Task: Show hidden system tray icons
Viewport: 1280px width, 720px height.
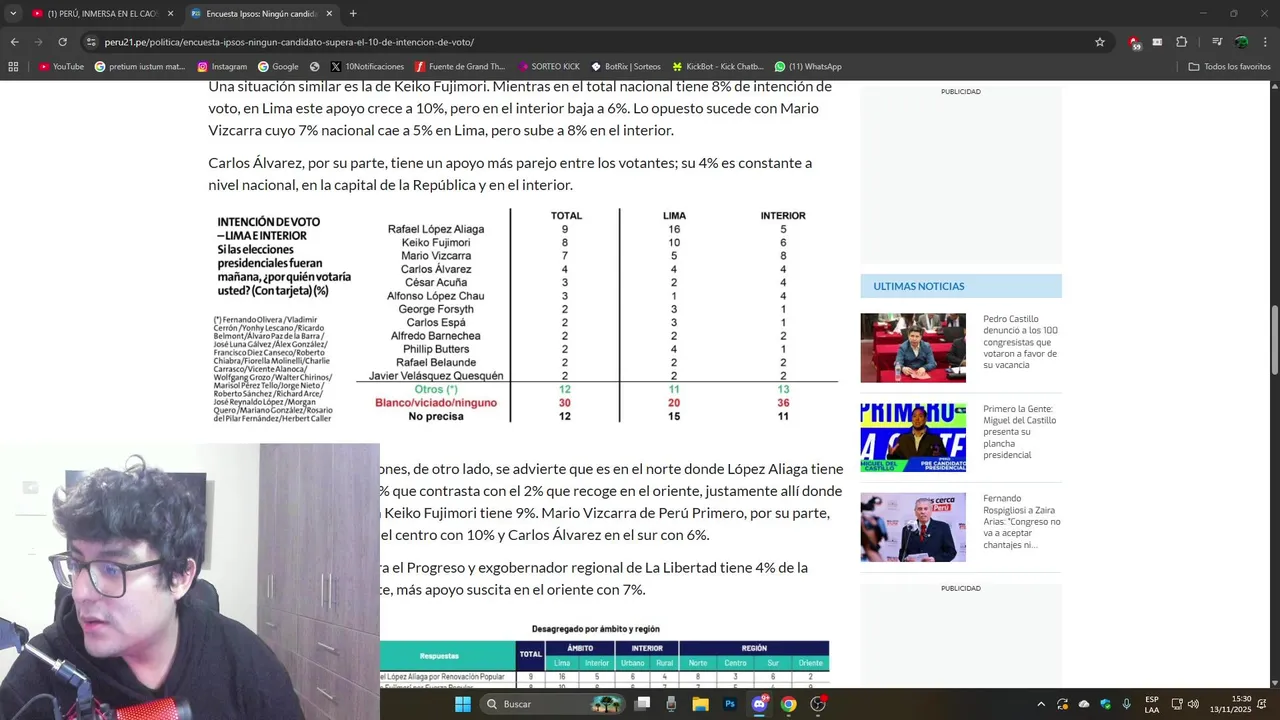Action: click(x=1041, y=704)
